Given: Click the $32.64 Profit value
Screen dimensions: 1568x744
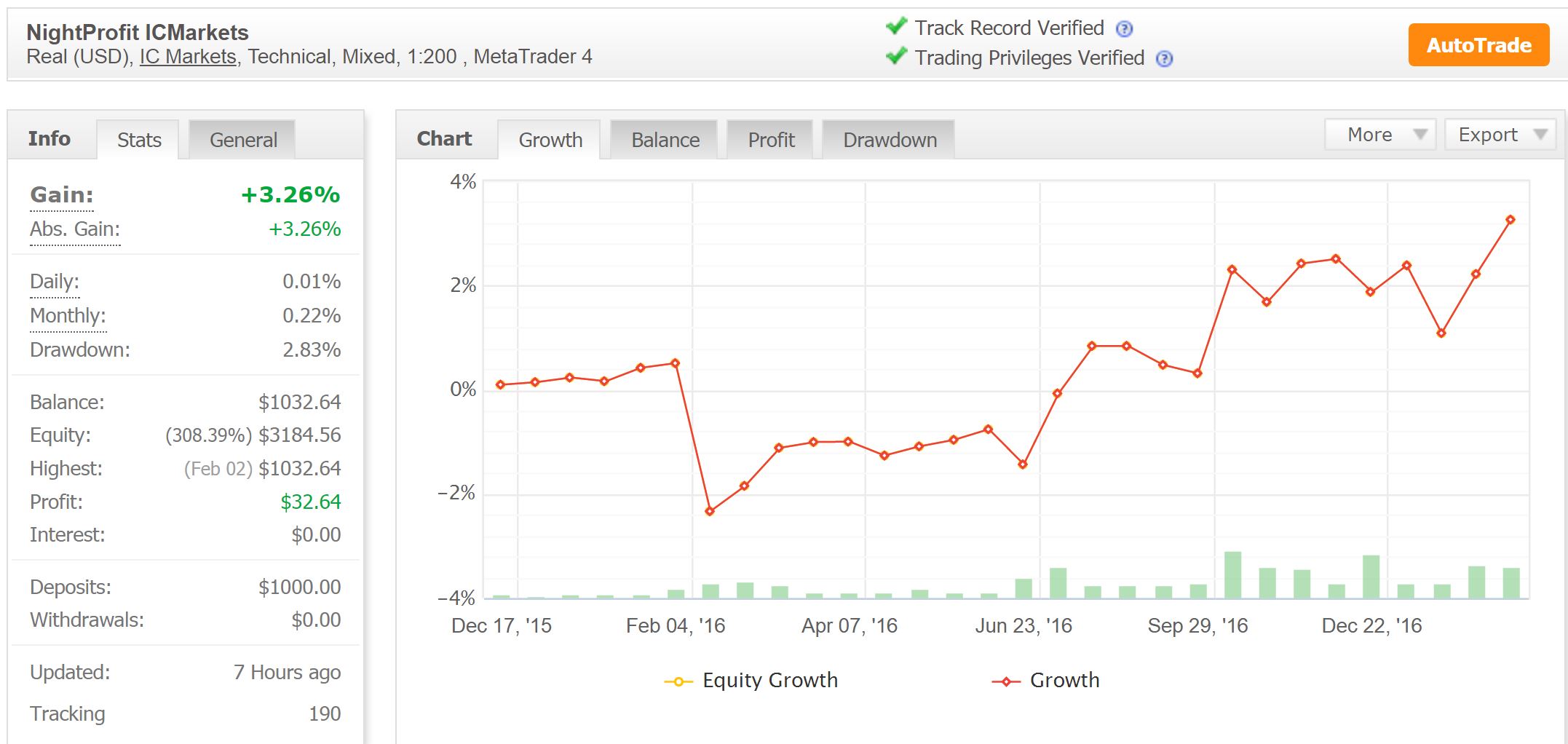Looking at the screenshot, I should 311,502.
